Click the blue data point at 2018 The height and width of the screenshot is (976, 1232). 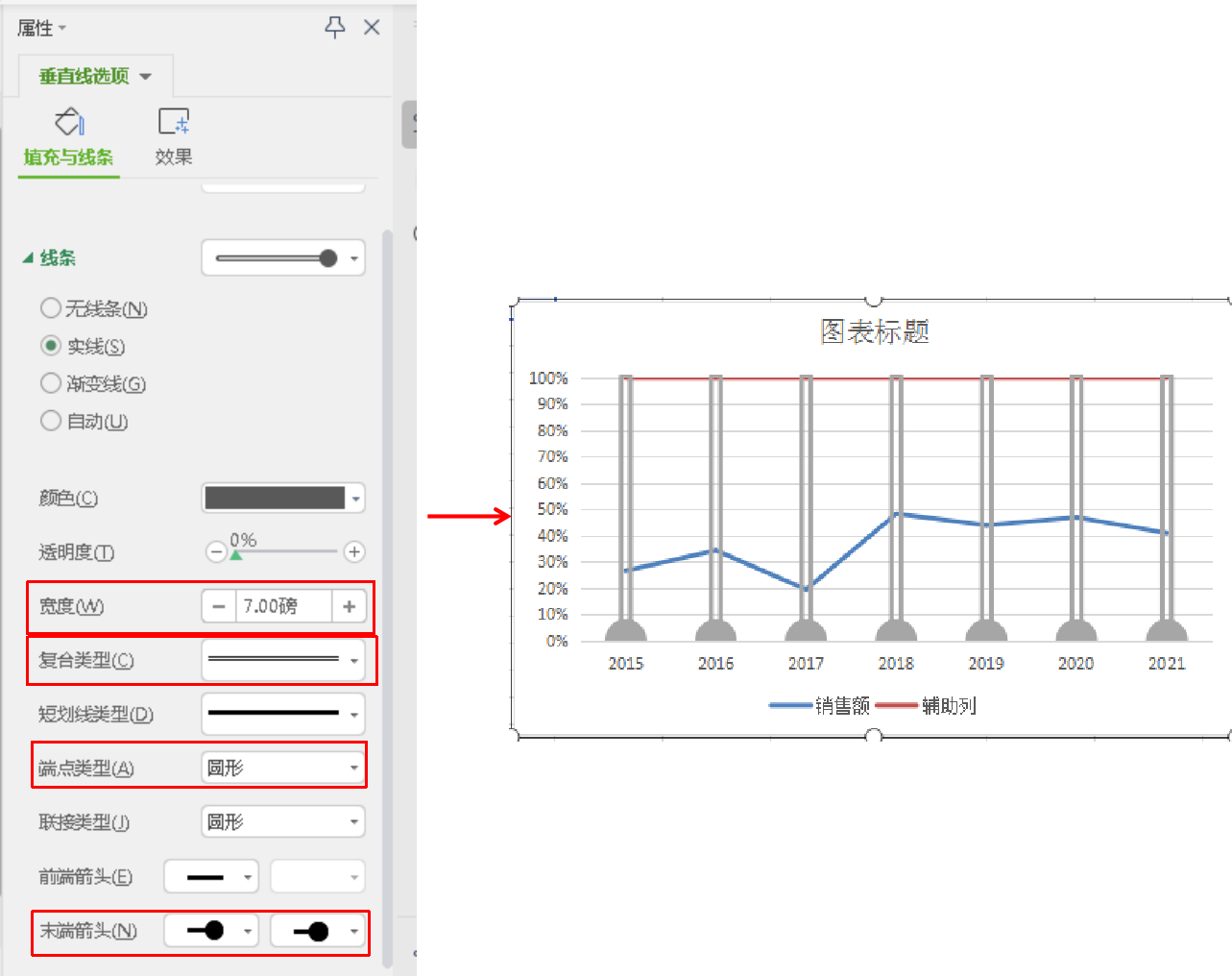[x=897, y=514]
